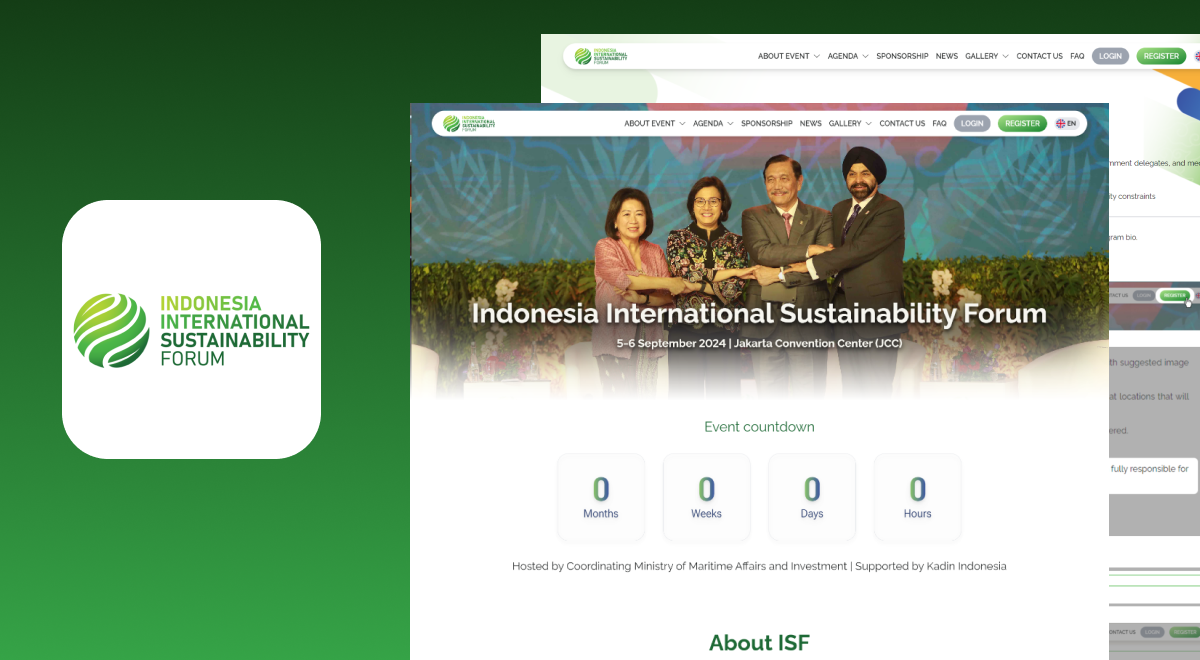Viewport: 1200px width, 660px height.
Task: Open the FAQ page from the navbar
Action: [x=939, y=123]
